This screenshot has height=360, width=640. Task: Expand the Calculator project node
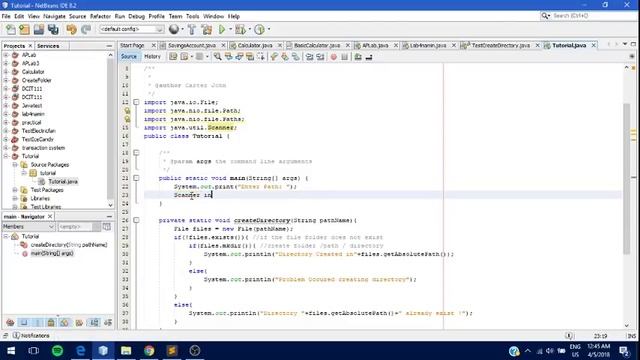pyautogui.click(x=6, y=72)
